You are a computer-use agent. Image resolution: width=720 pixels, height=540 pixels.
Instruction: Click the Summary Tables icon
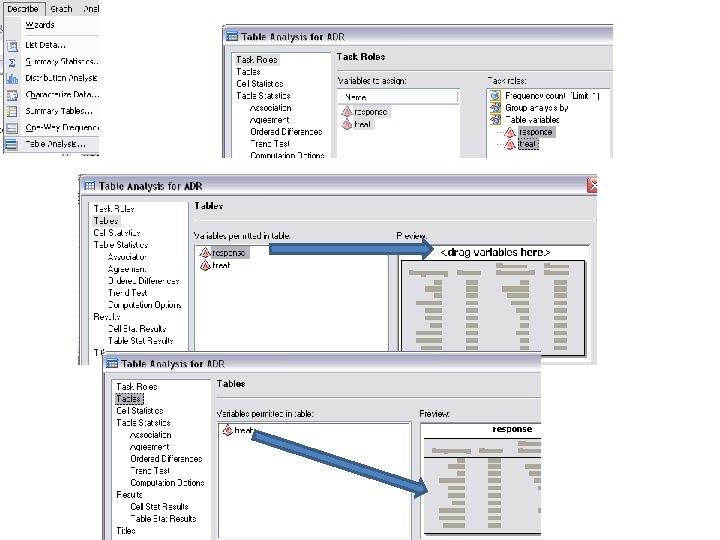point(12,112)
